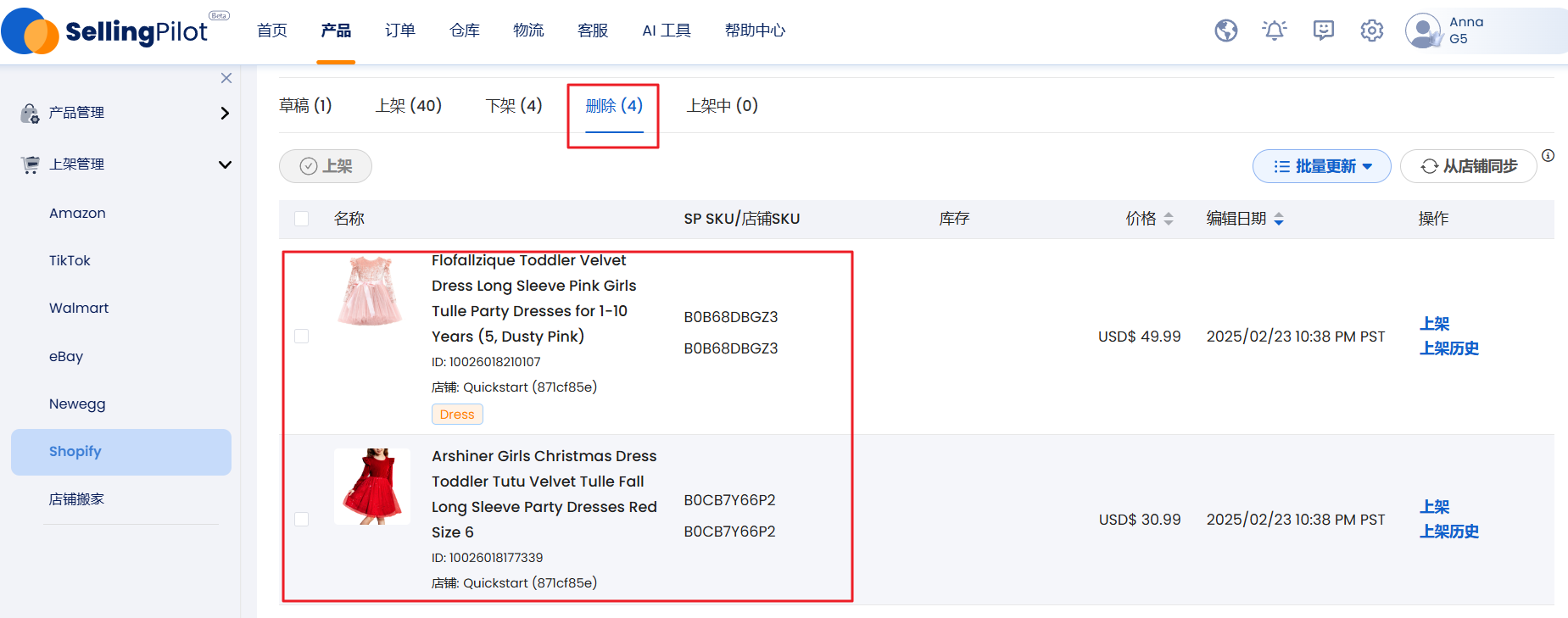Collapse the 上架管理 sidebar chevron
The image size is (1568, 618).
point(225,164)
